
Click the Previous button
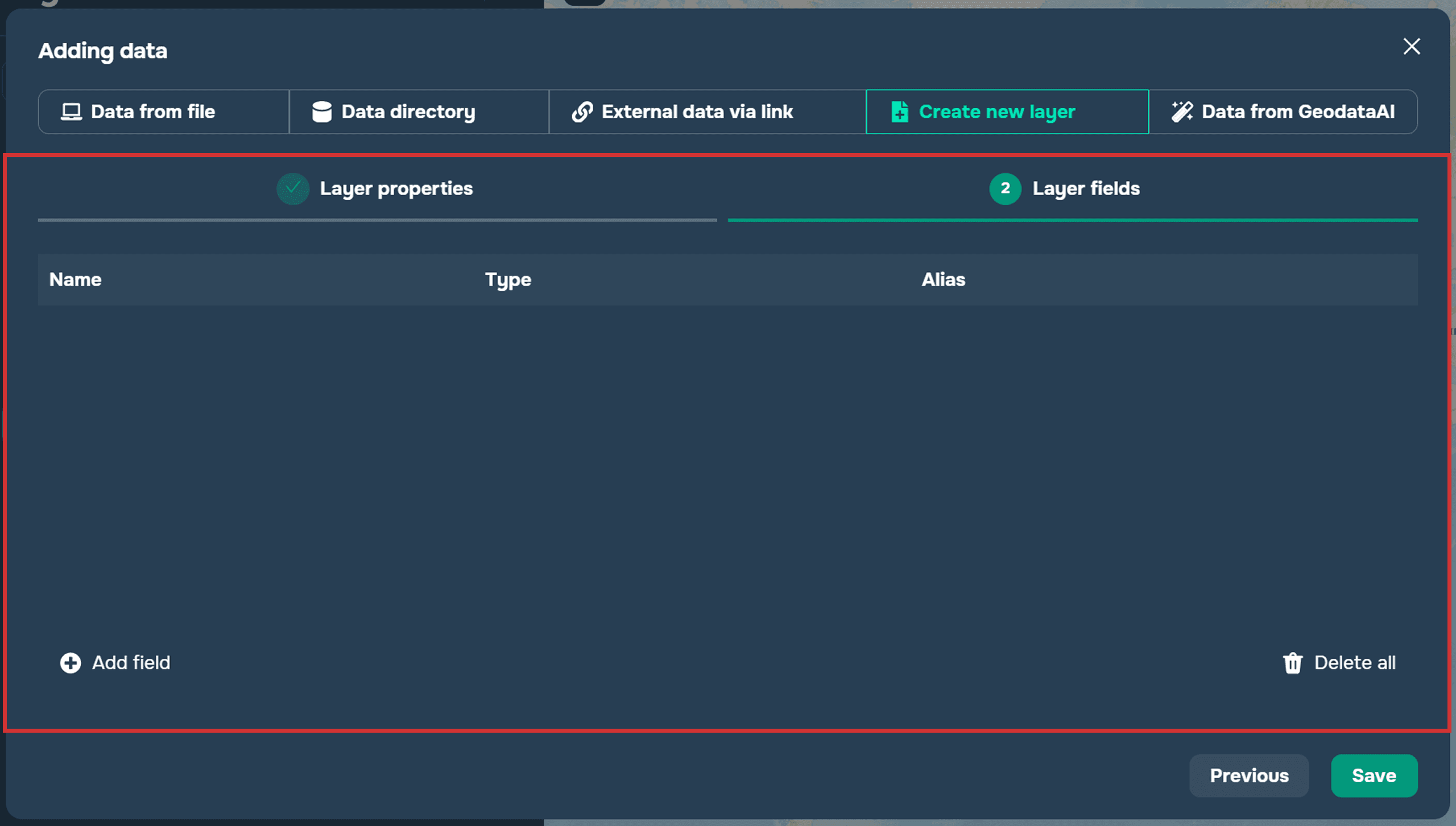pyautogui.click(x=1249, y=775)
